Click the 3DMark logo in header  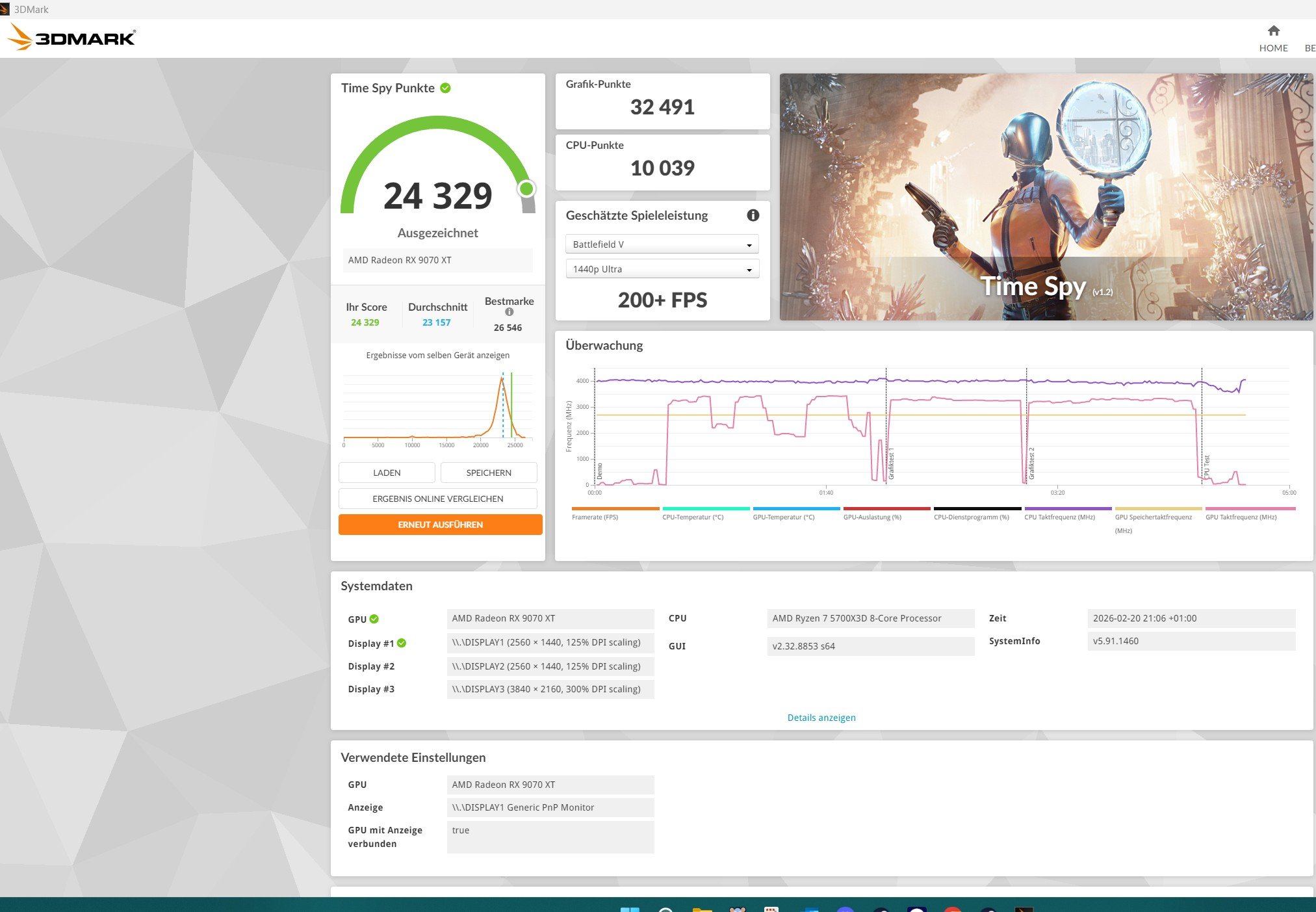(71, 37)
